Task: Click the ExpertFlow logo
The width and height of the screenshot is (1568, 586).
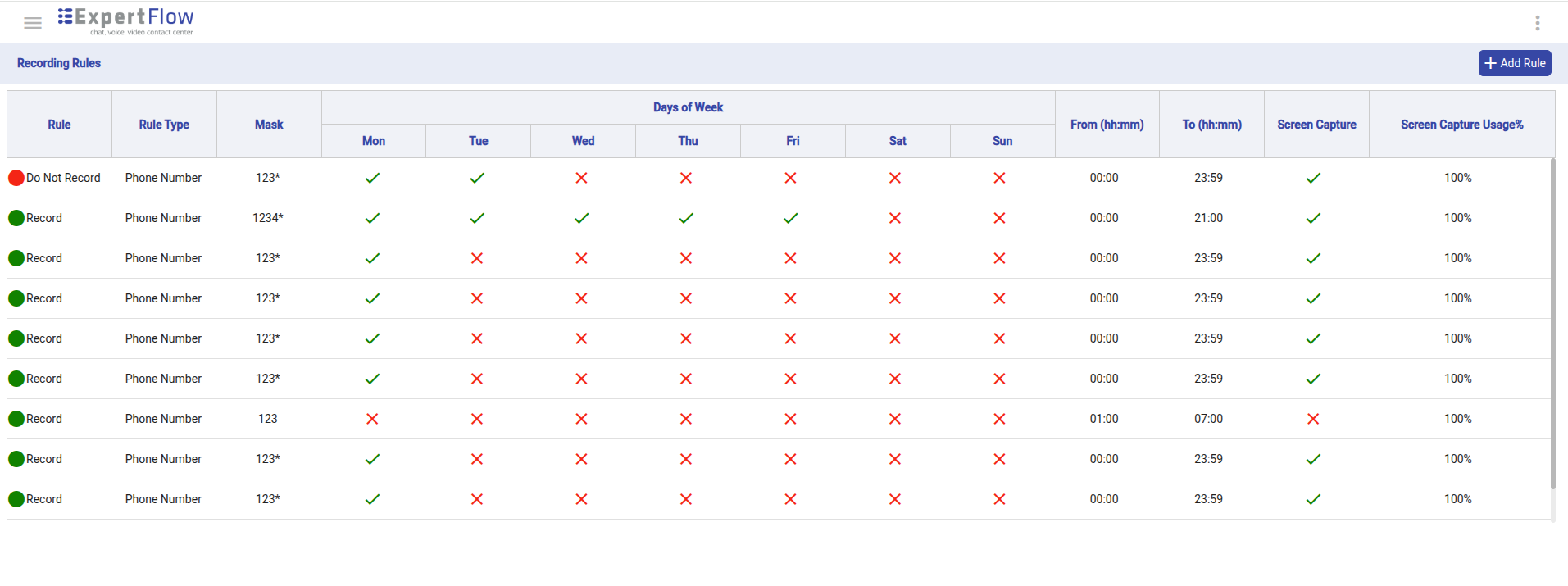Action: tap(126, 20)
